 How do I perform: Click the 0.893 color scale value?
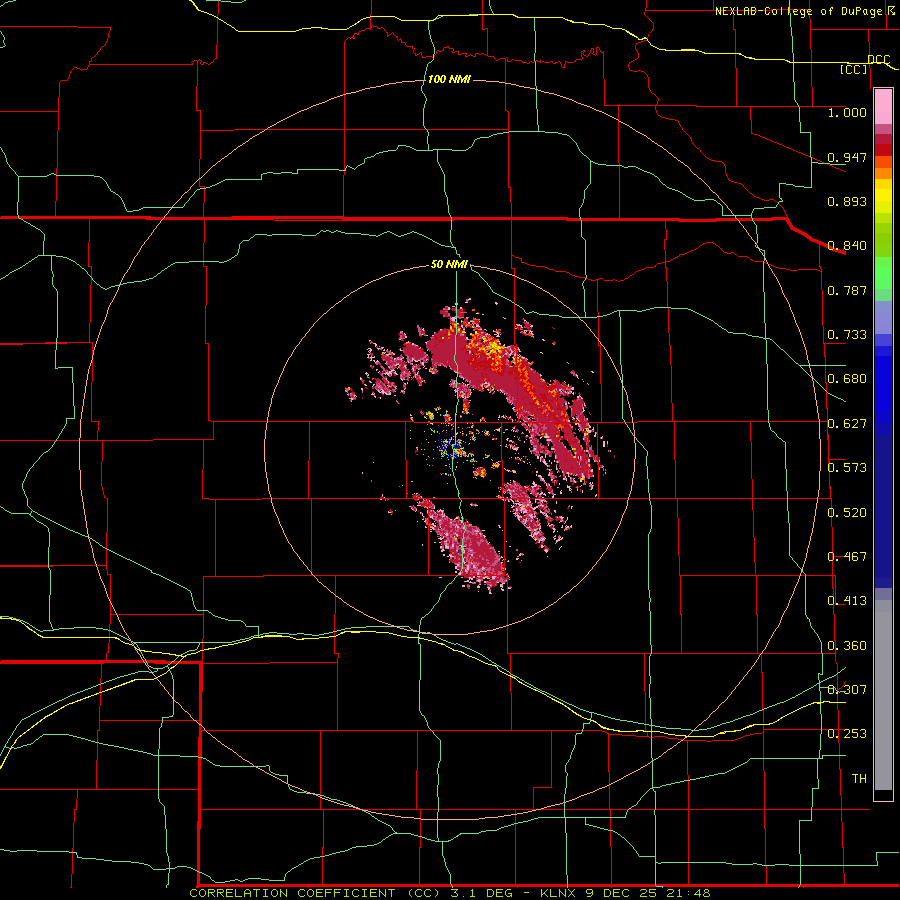point(847,201)
